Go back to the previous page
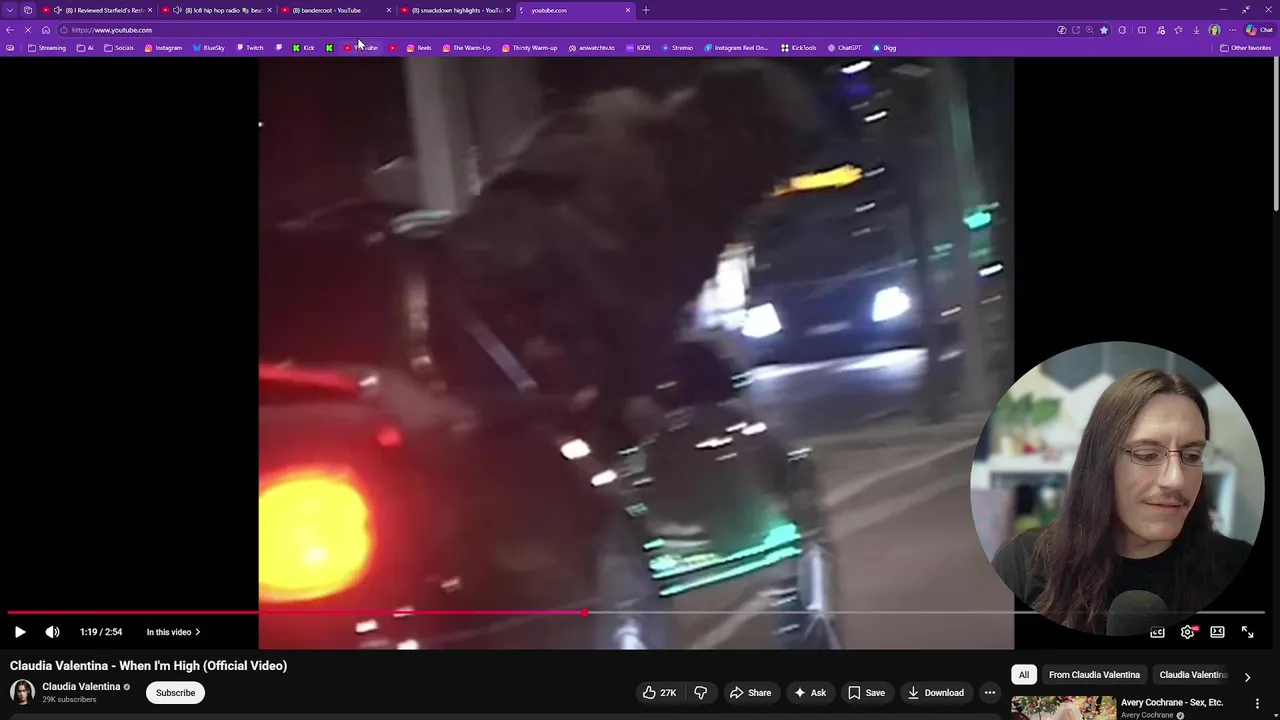Image resolution: width=1280 pixels, height=720 pixels. pos(10,30)
